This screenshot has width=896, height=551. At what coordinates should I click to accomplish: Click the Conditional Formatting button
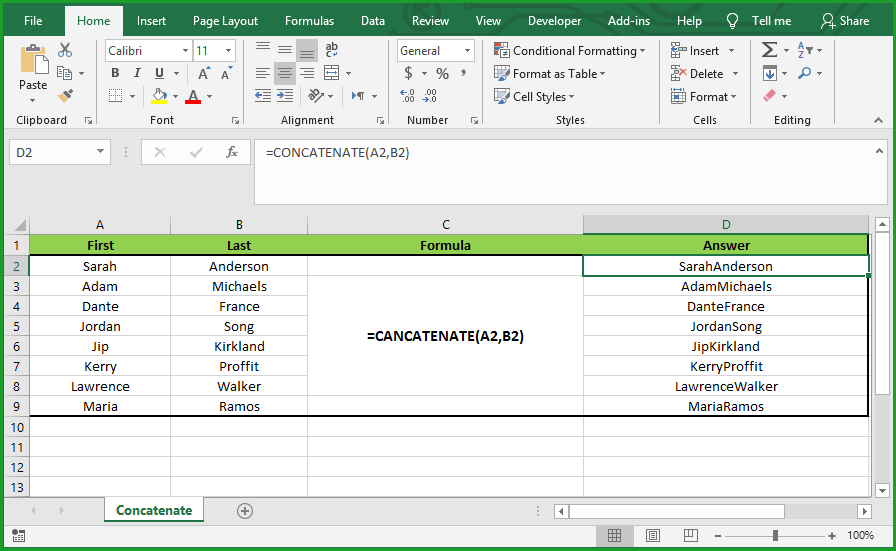point(570,51)
